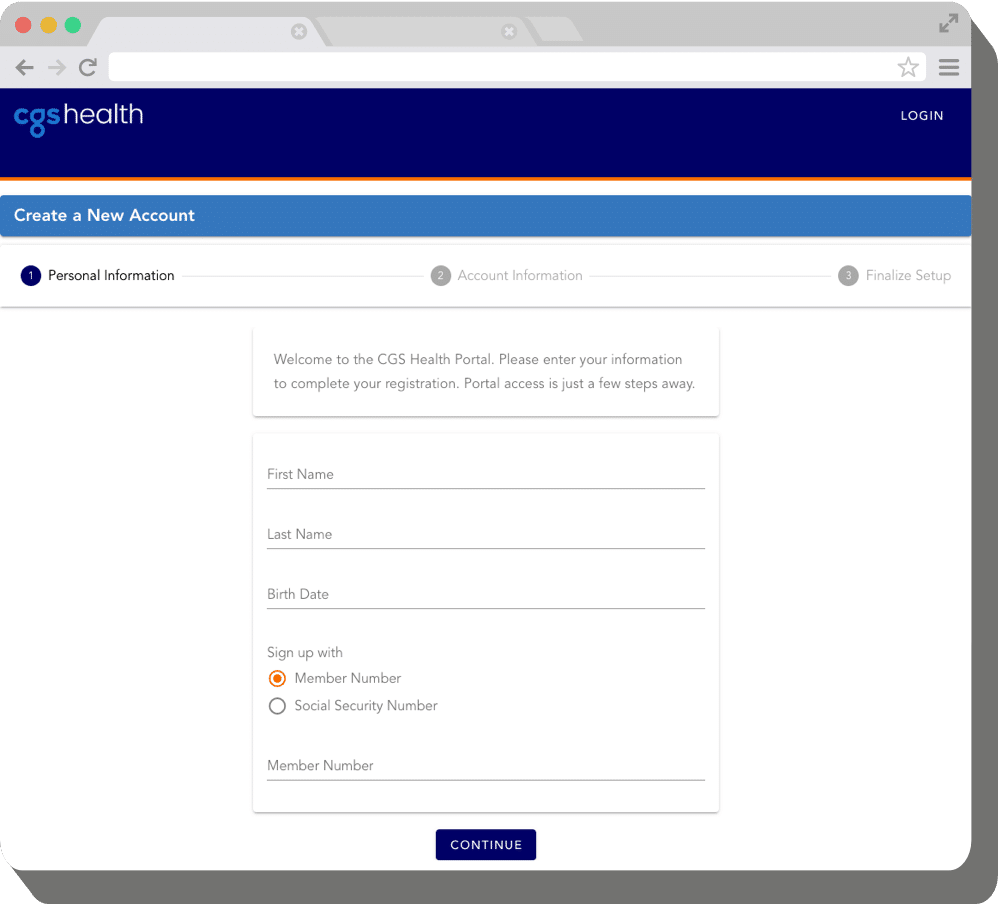The image size is (998, 904).
Task: Close the second browser tab
Action: pos(509,31)
